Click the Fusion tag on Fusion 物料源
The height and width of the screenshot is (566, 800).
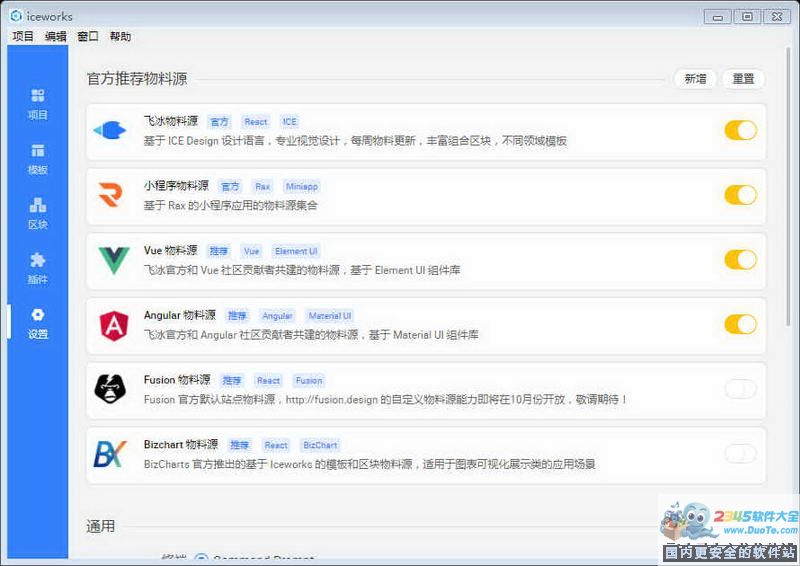coord(309,381)
